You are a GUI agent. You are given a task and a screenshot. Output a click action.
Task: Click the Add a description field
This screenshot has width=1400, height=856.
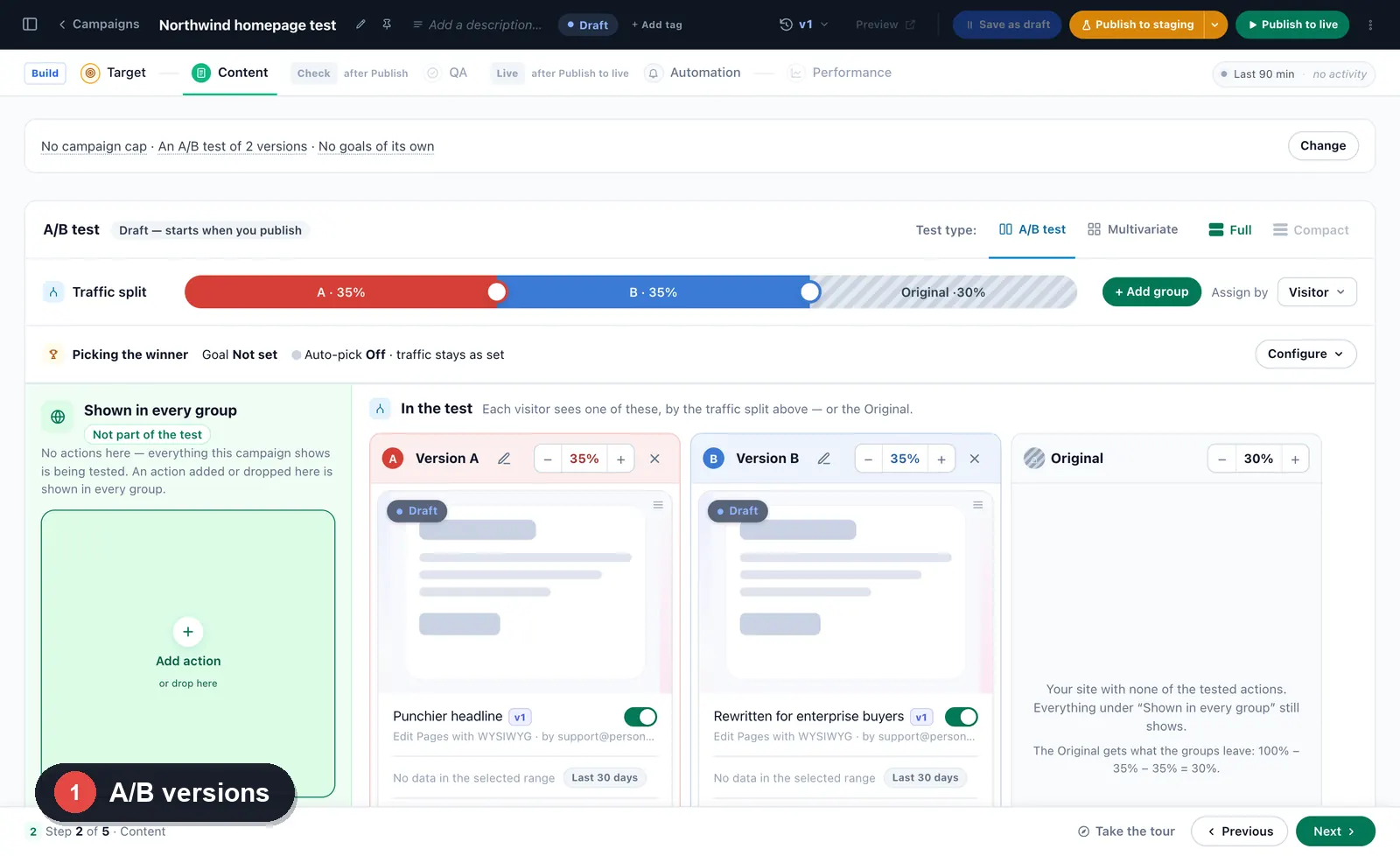coord(477,25)
